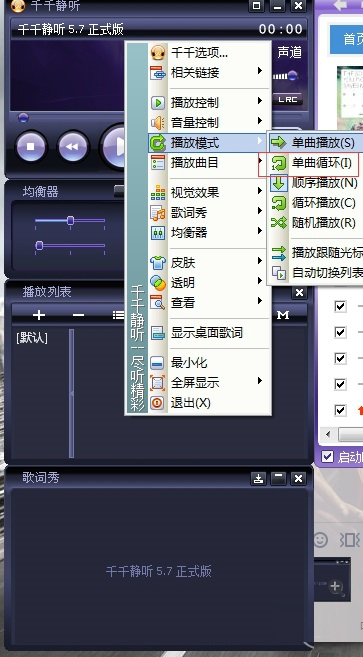The width and height of the screenshot is (363, 657).
Task: Click the playlist list-view icon
Action: click(x=119, y=315)
